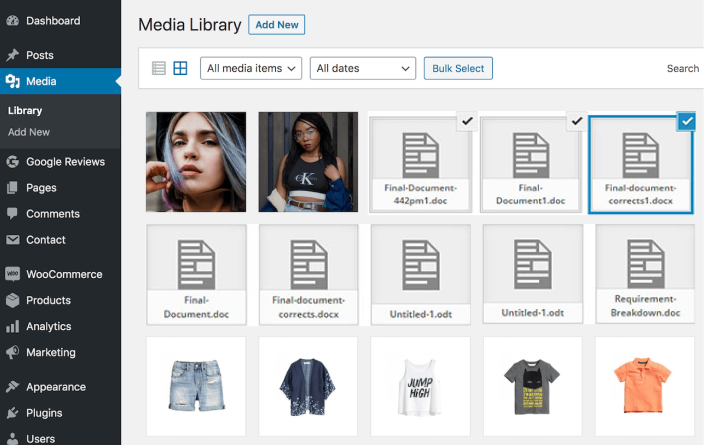Click Add New link under Media
Viewport: 704px width, 445px height.
click(x=29, y=132)
